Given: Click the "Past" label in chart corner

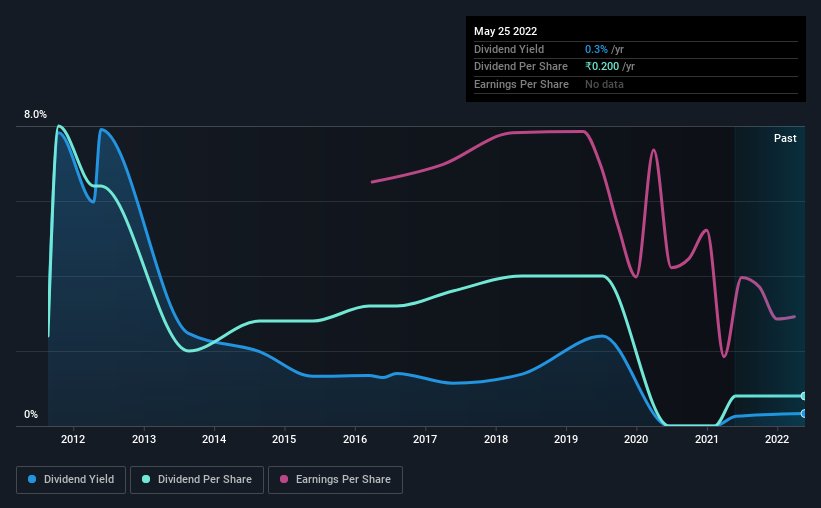Looking at the screenshot, I should tap(785, 138).
